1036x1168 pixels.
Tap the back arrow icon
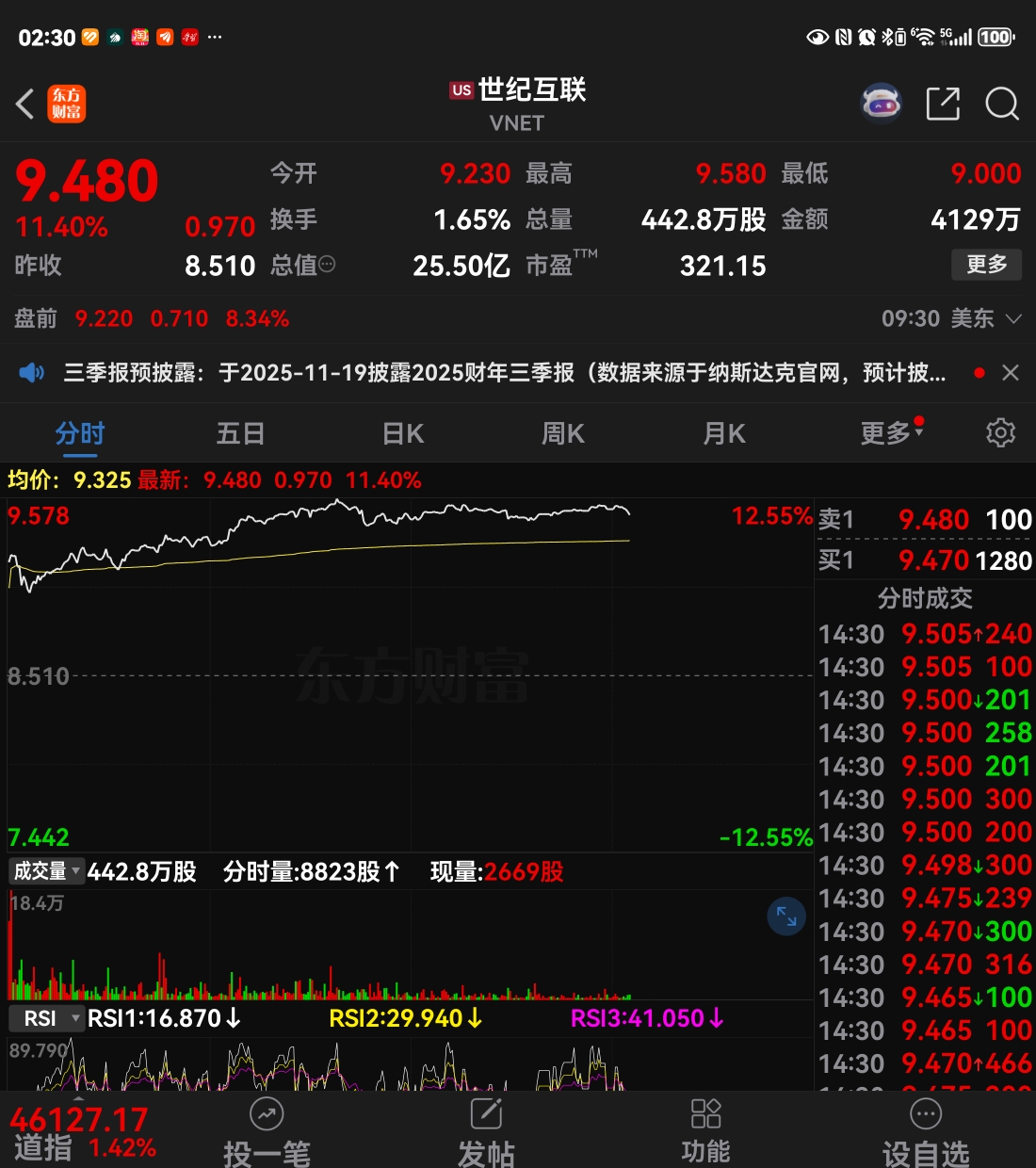[x=25, y=104]
